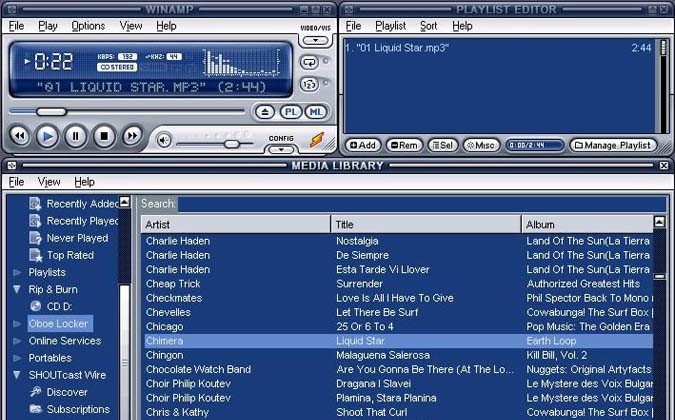The image size is (675, 420).
Task: Skip to next track
Action: coord(132,136)
